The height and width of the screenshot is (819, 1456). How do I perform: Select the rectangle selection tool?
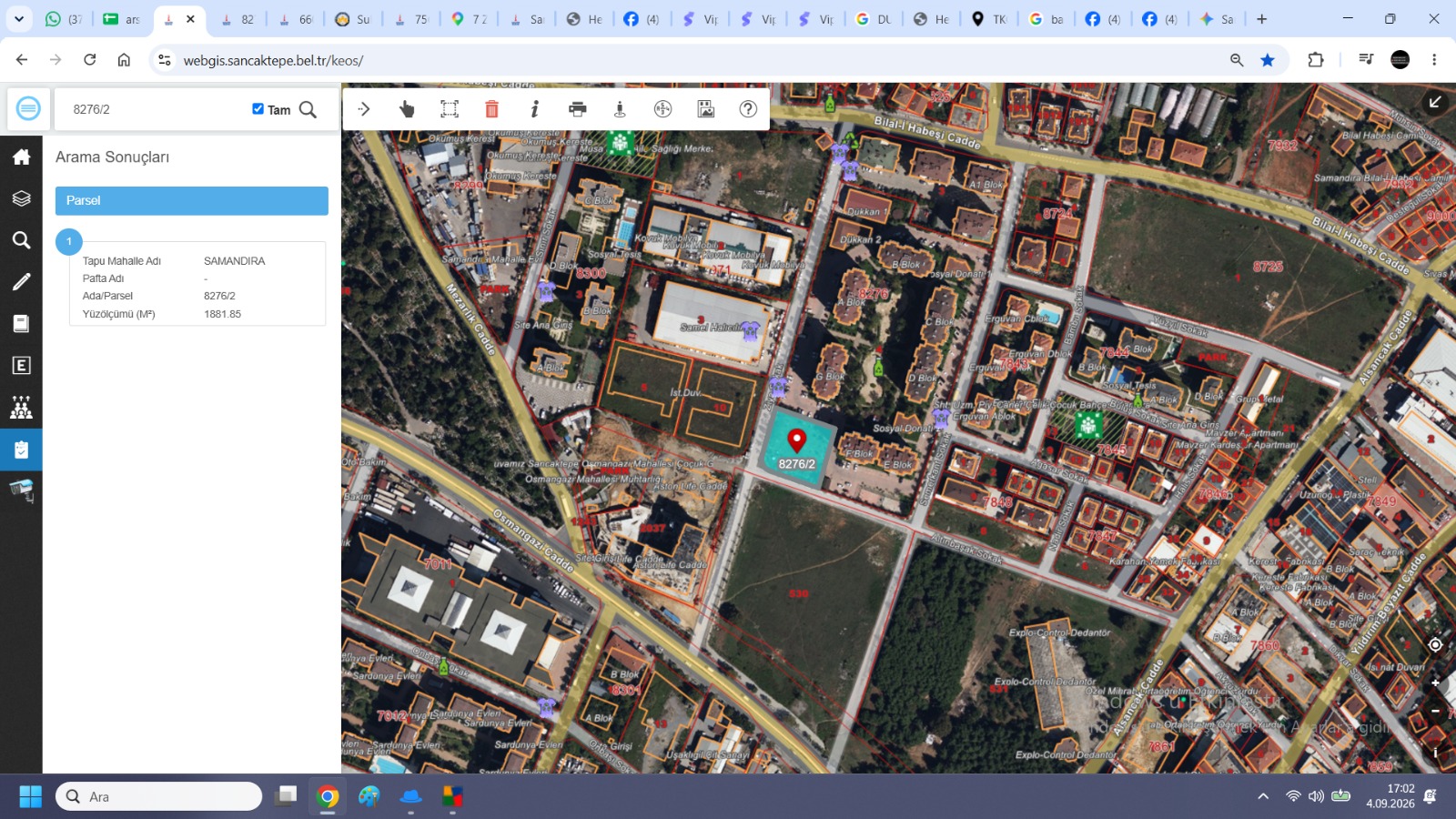(x=450, y=109)
